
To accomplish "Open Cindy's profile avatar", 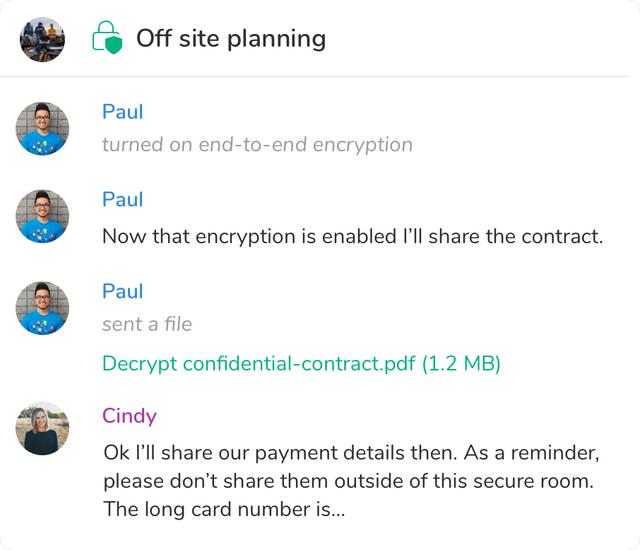I will click(x=42, y=429).
